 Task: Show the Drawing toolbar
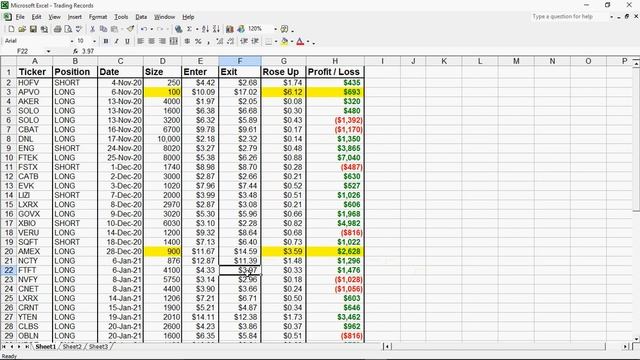(x=241, y=29)
